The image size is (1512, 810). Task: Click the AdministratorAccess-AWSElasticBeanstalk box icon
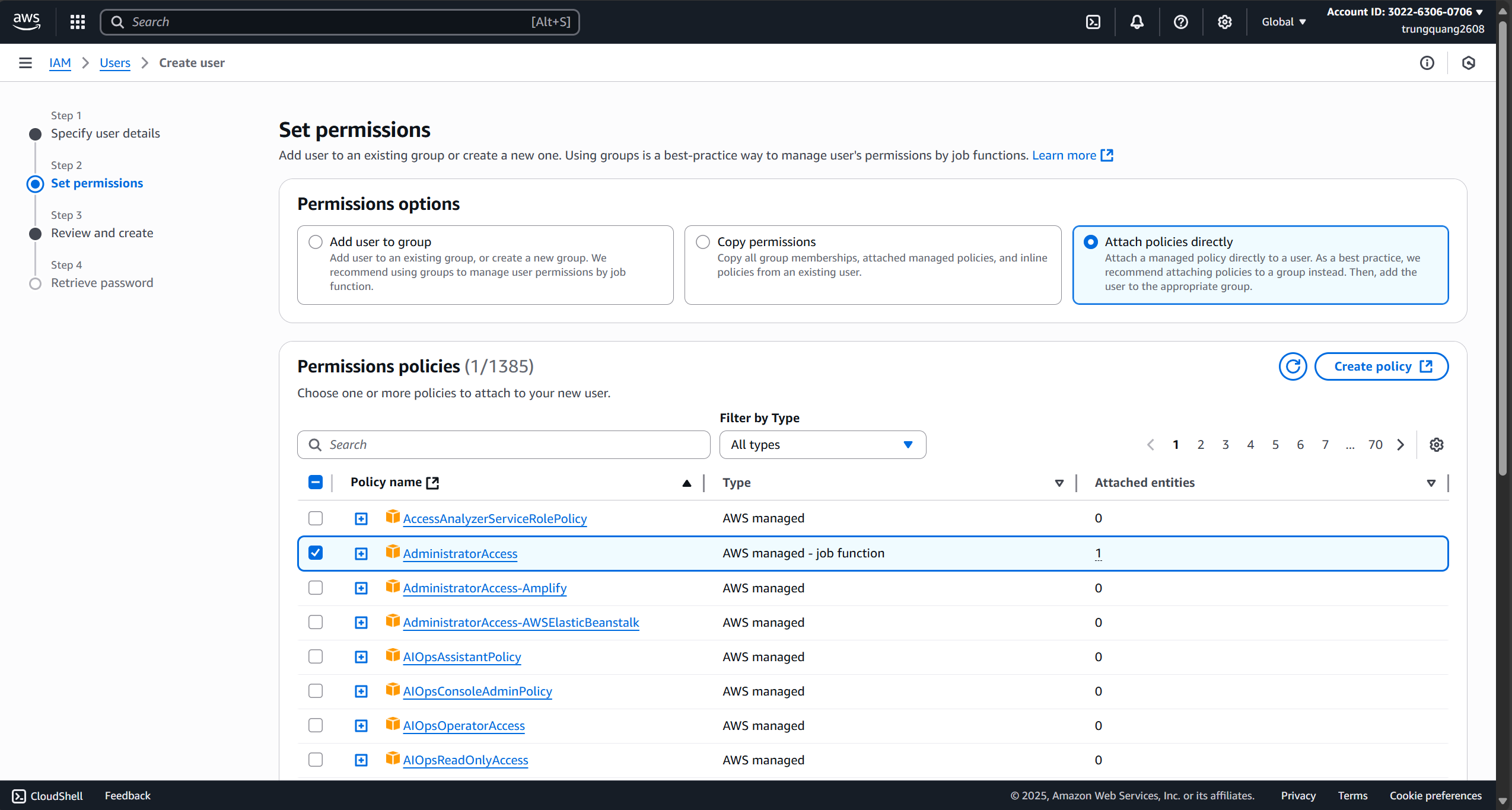393,621
